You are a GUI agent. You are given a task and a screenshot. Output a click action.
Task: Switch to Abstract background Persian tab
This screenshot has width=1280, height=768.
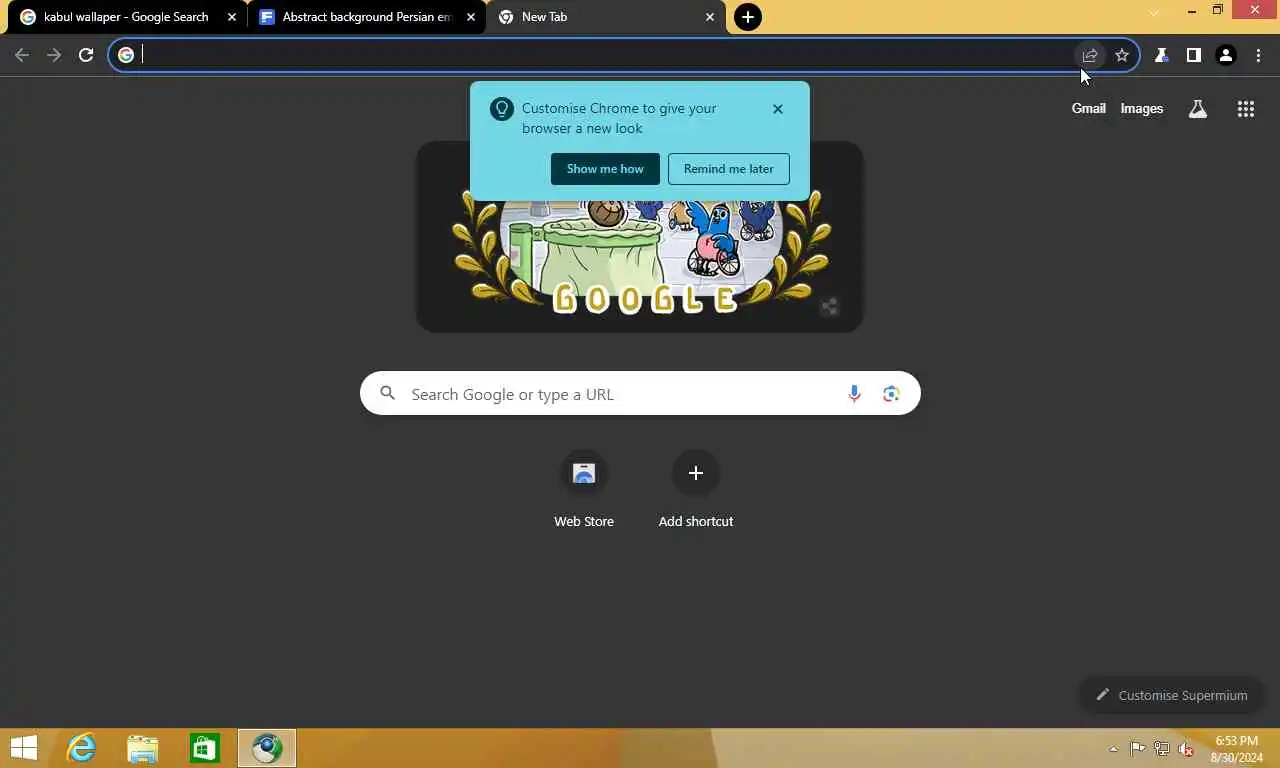coord(366,17)
